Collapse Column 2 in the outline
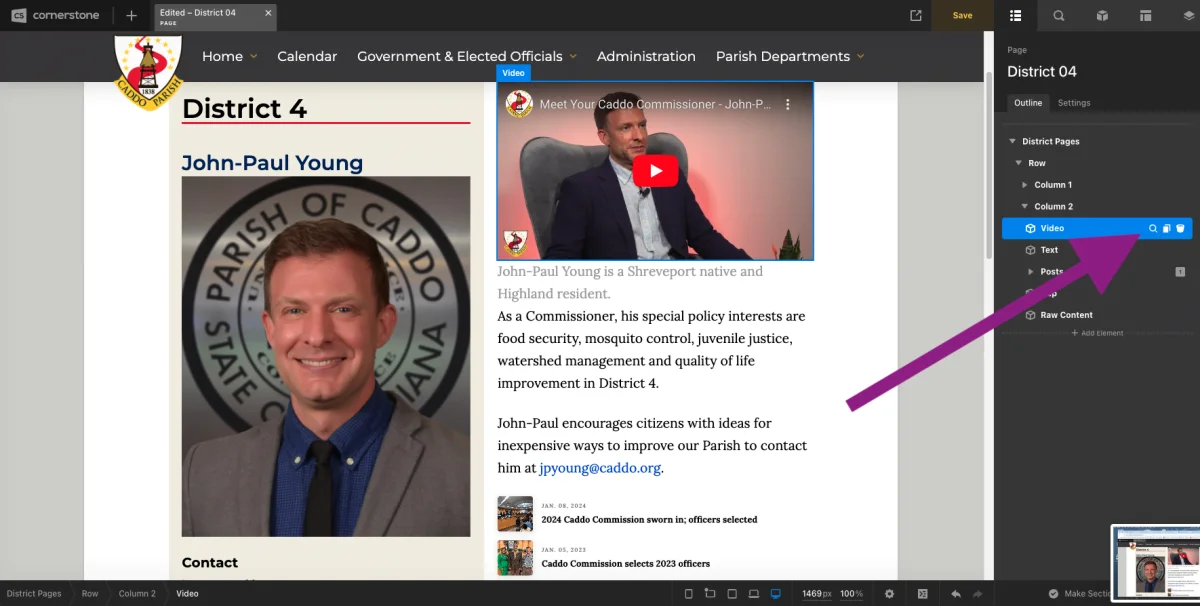1200x606 pixels. (x=1025, y=207)
